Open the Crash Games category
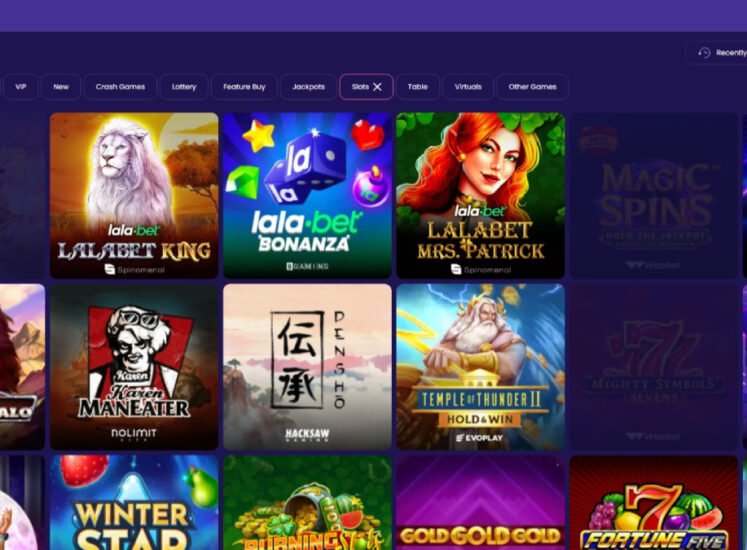 click(120, 87)
